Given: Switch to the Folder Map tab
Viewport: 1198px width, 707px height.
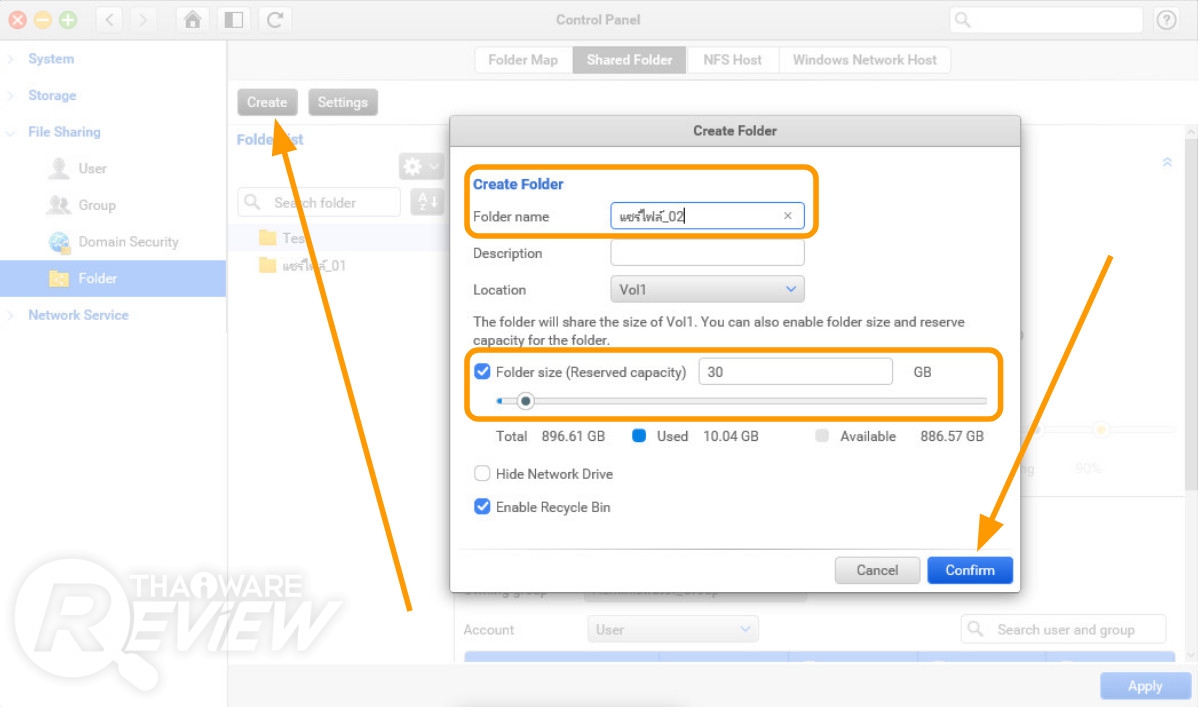Looking at the screenshot, I should click(x=523, y=60).
